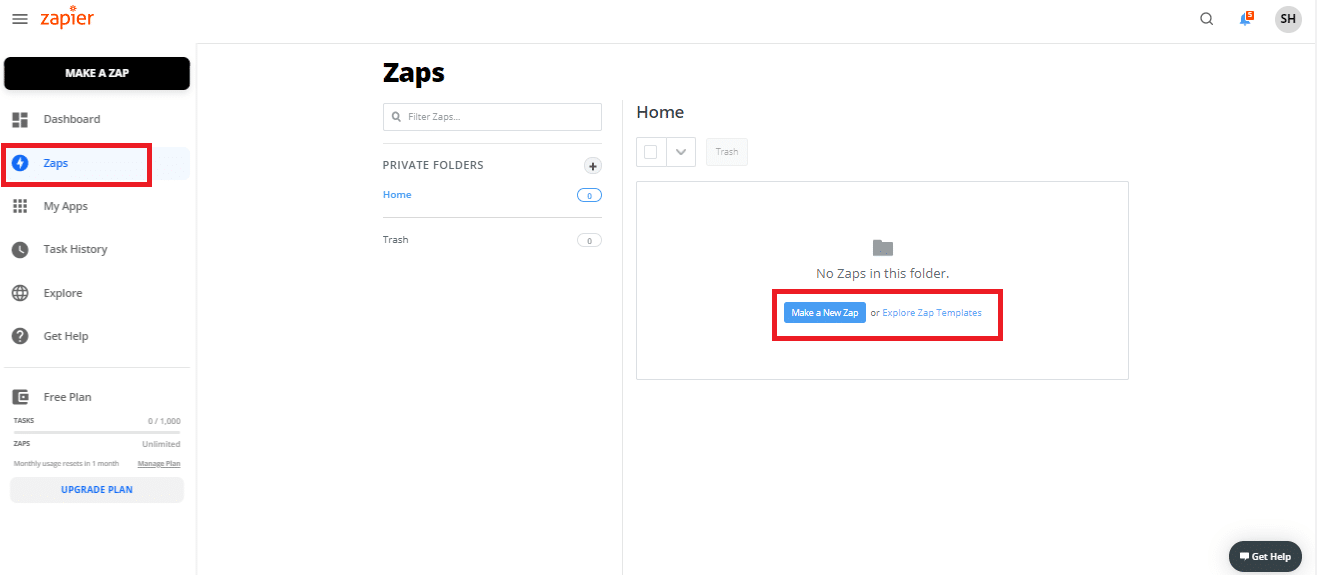Click the search magnifier icon
Image resolution: width=1317 pixels, height=575 pixels.
(x=1206, y=19)
